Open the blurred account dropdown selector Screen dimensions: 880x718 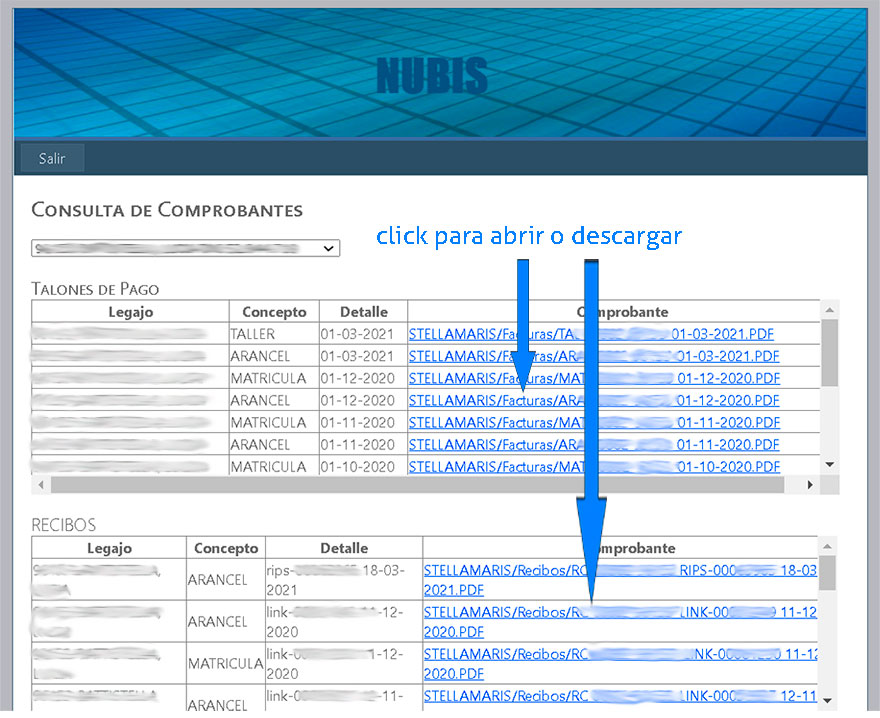pos(185,248)
